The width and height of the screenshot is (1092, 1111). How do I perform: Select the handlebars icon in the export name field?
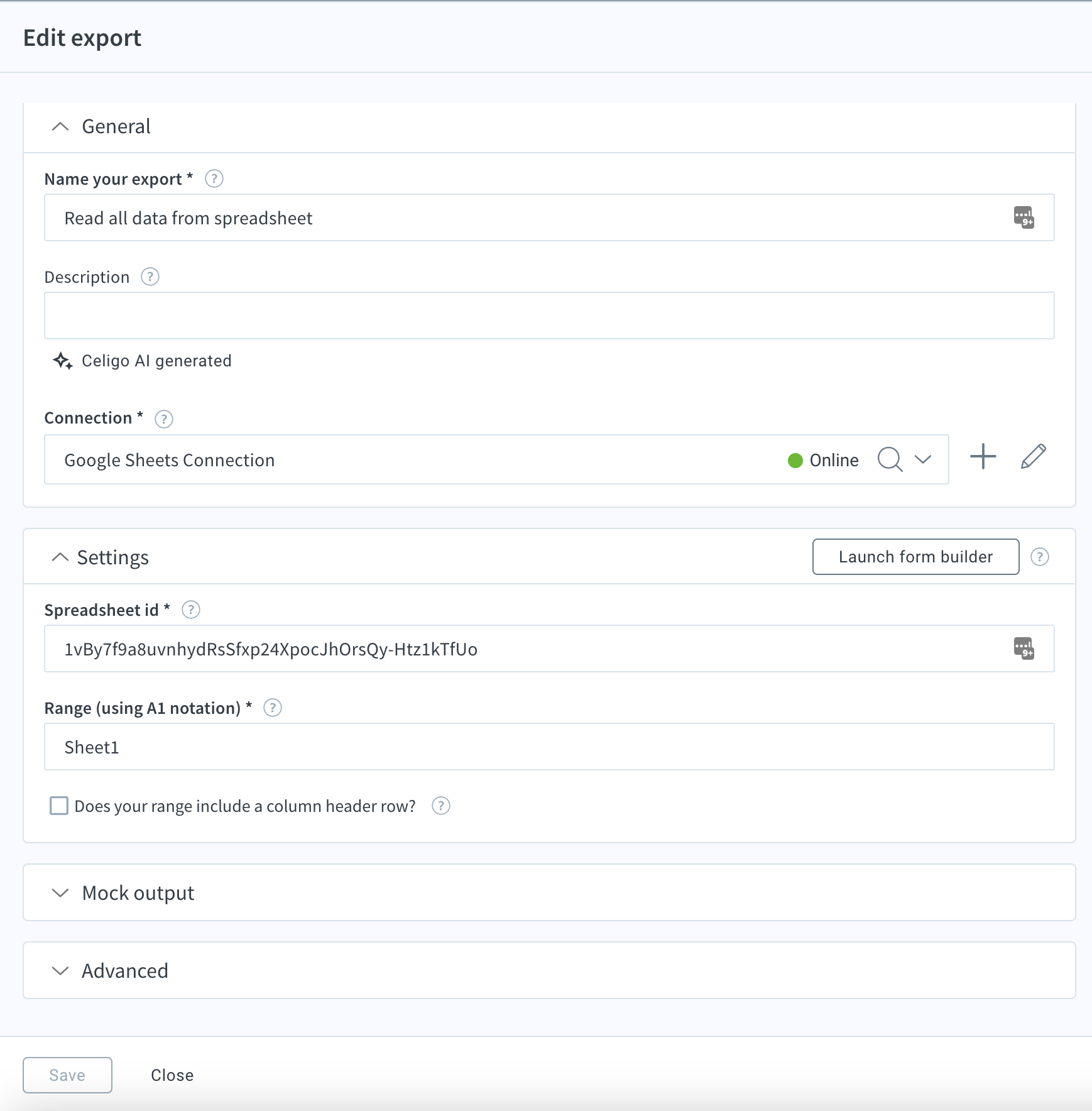[x=1023, y=218]
